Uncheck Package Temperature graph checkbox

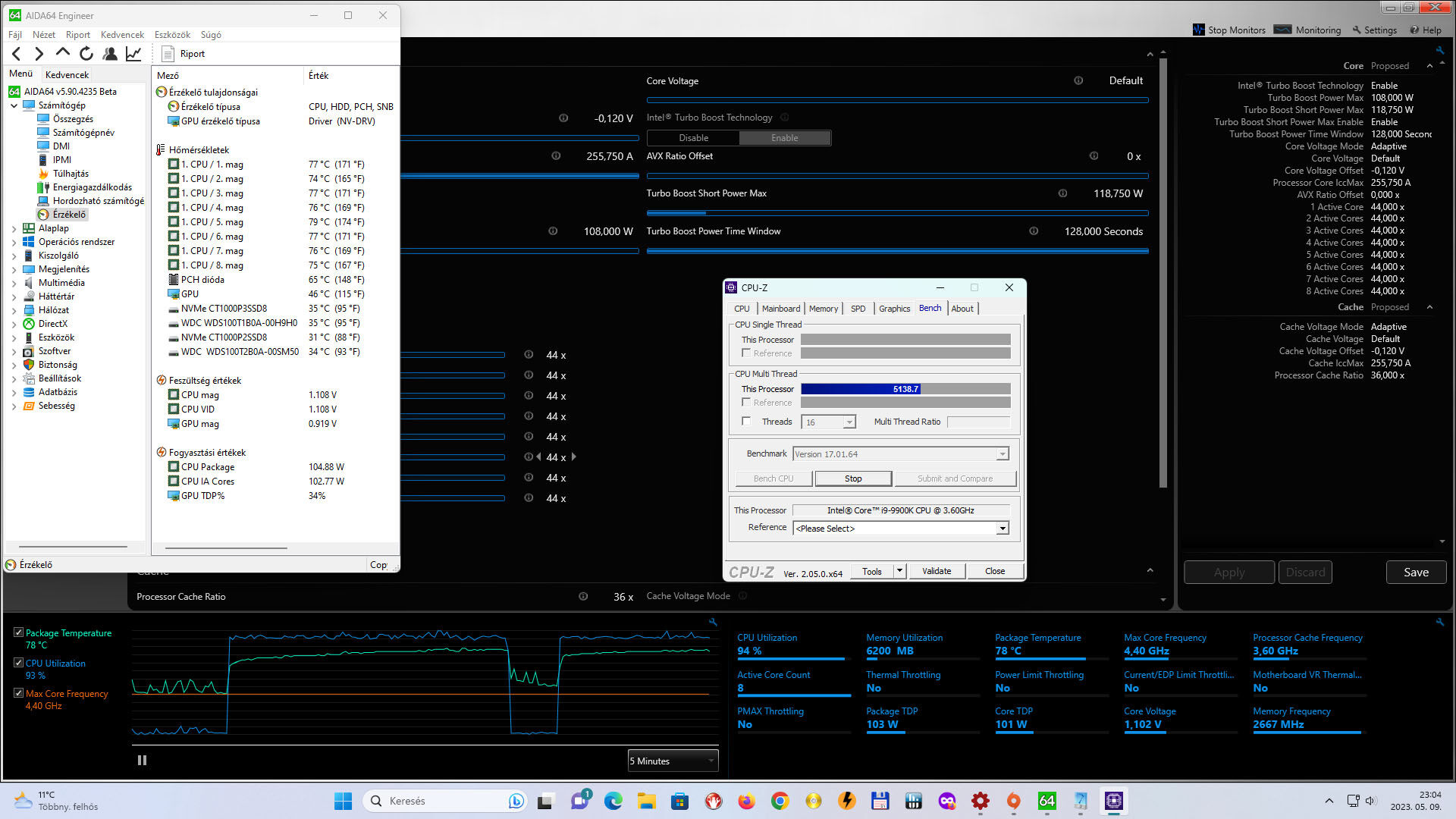(x=18, y=632)
